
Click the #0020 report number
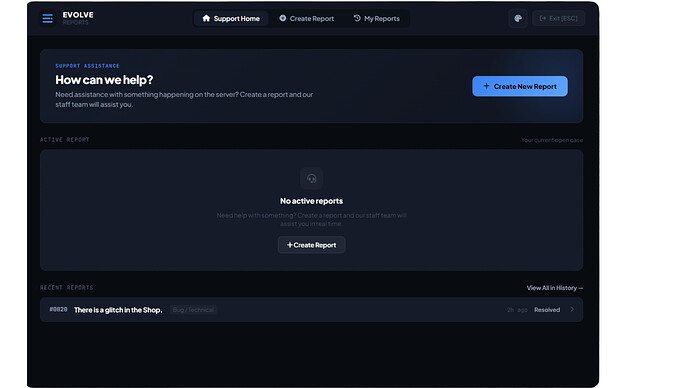click(59, 309)
